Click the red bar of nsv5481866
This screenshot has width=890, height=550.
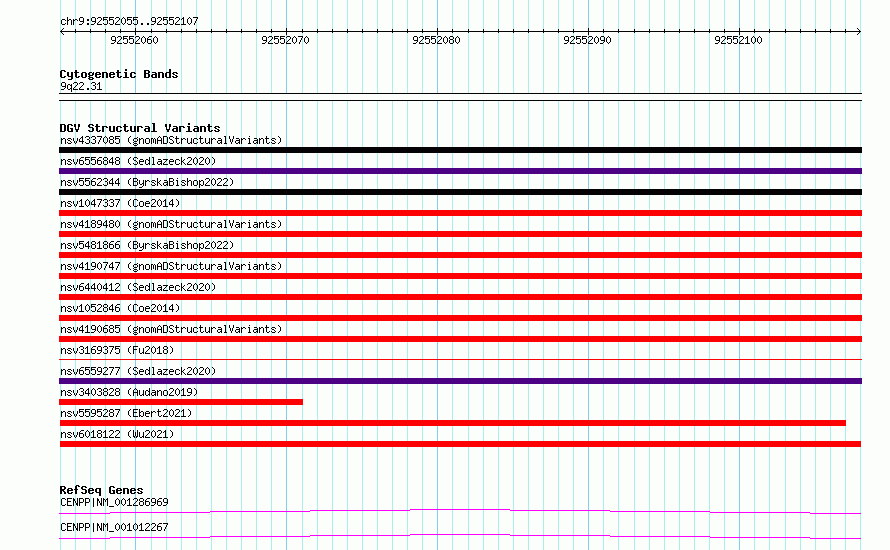pyautogui.click(x=460, y=255)
